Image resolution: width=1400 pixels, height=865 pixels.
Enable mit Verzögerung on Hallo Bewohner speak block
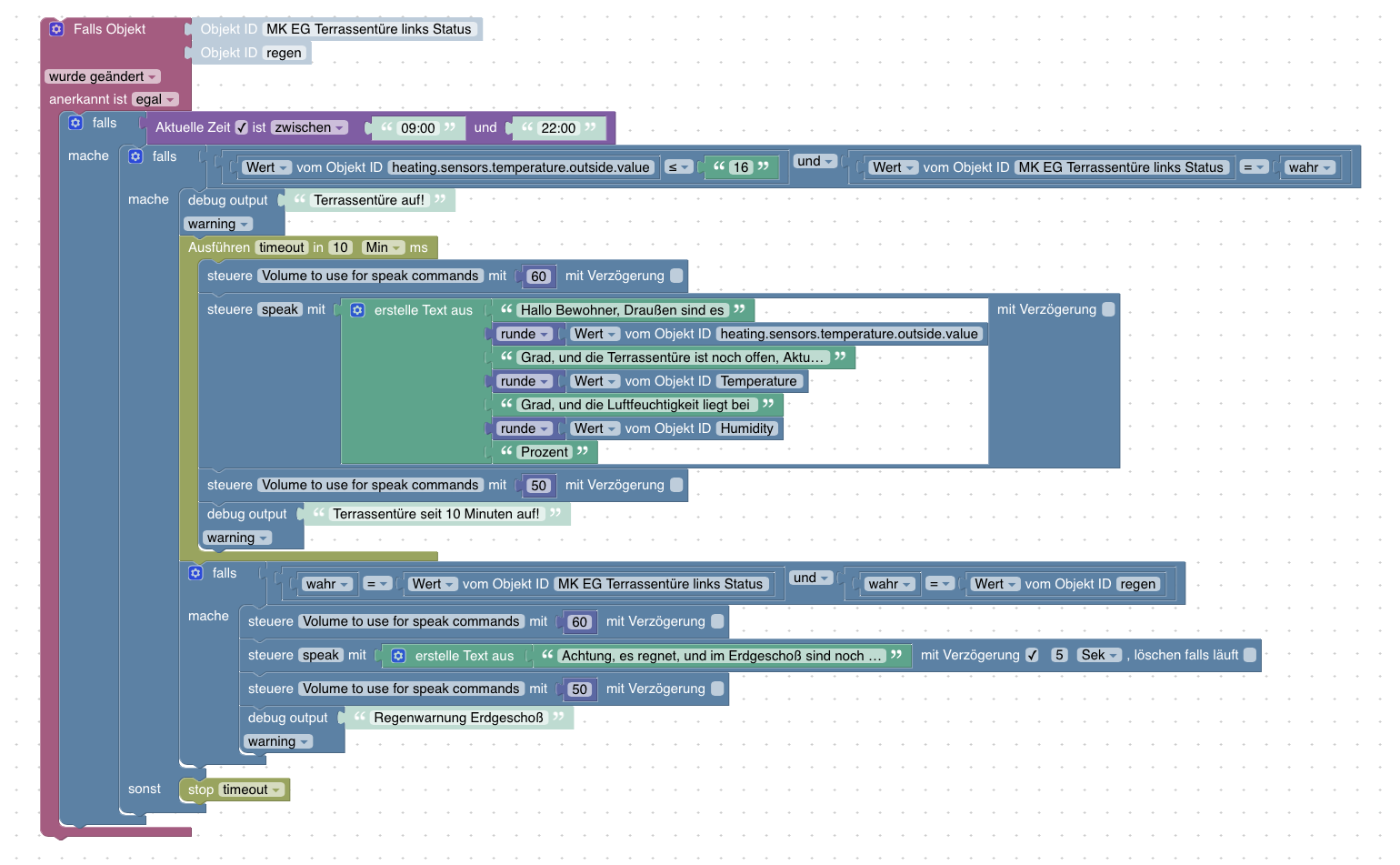pos(1108,309)
